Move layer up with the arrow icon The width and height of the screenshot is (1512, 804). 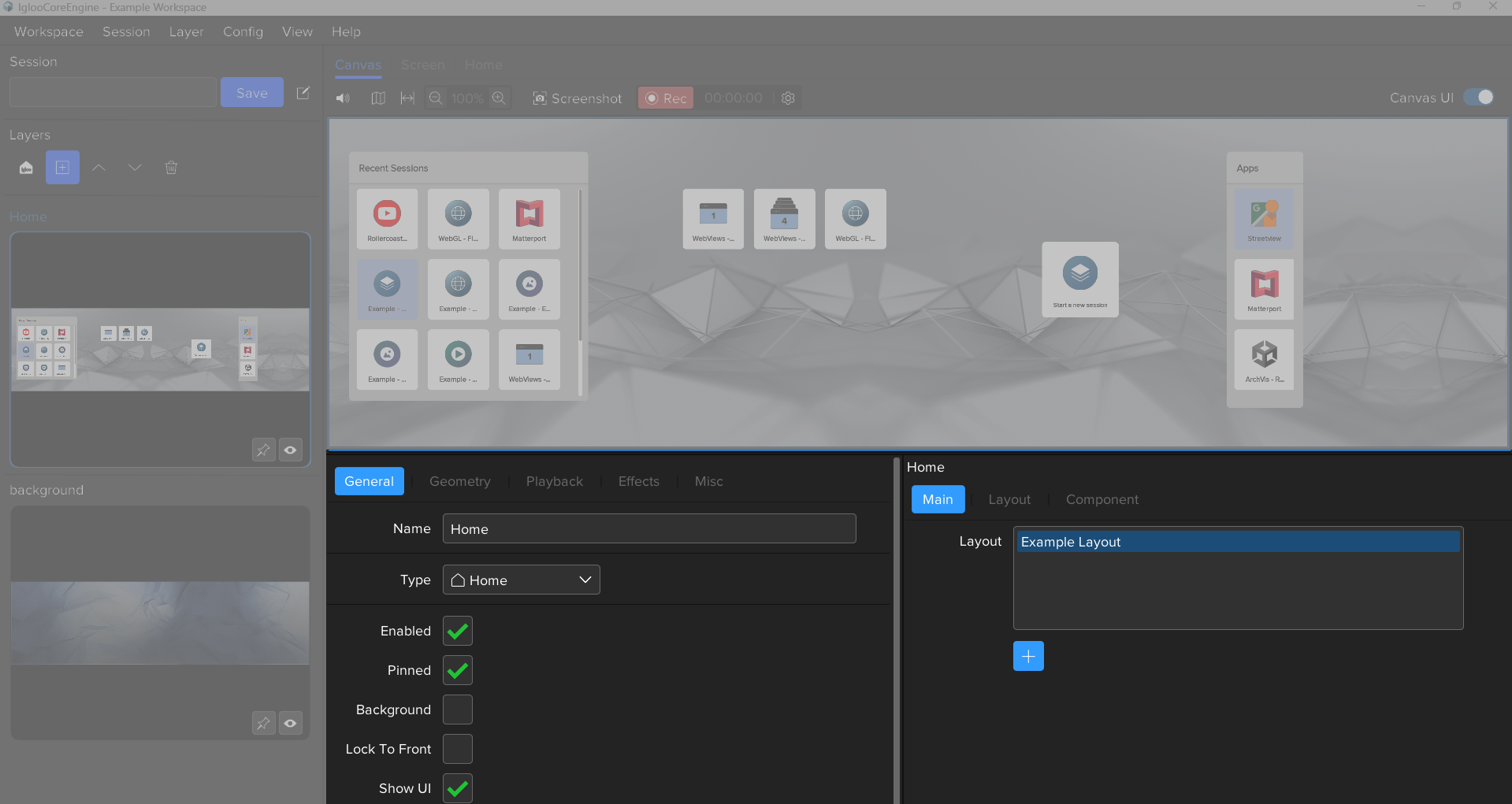(x=98, y=168)
